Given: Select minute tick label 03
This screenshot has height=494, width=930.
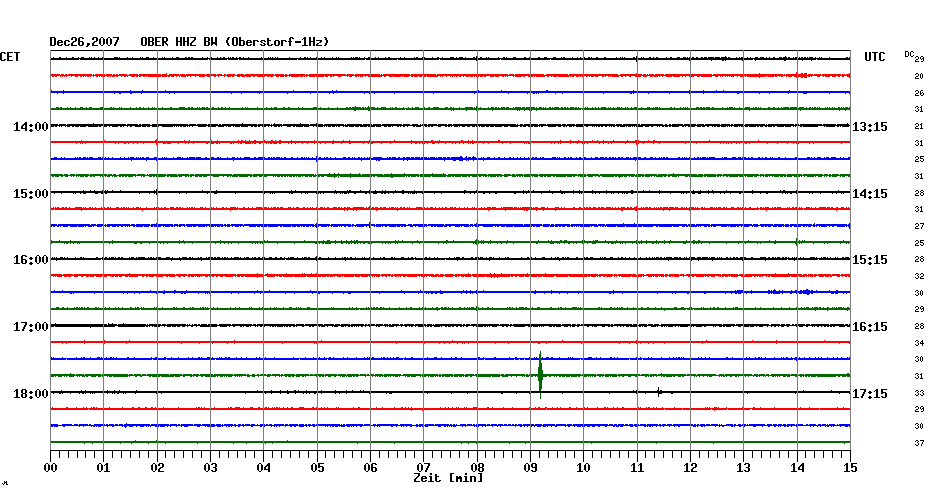Looking at the screenshot, I should click(210, 468).
